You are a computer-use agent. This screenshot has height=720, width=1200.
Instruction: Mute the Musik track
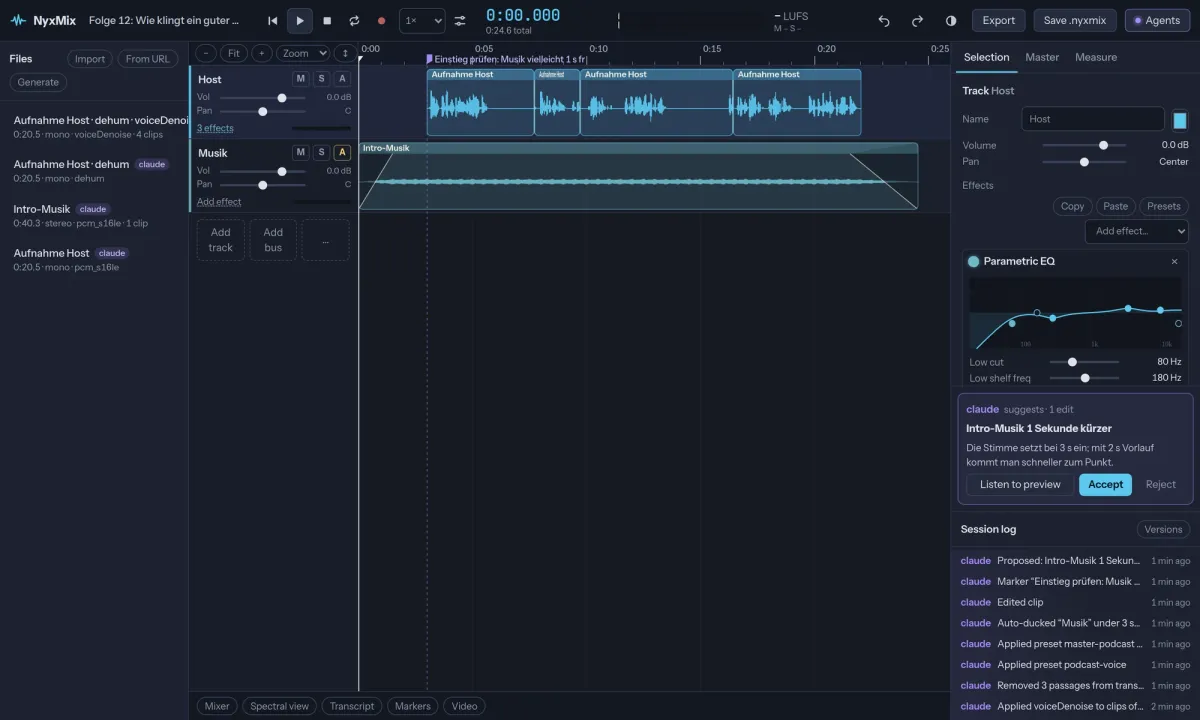coord(301,152)
